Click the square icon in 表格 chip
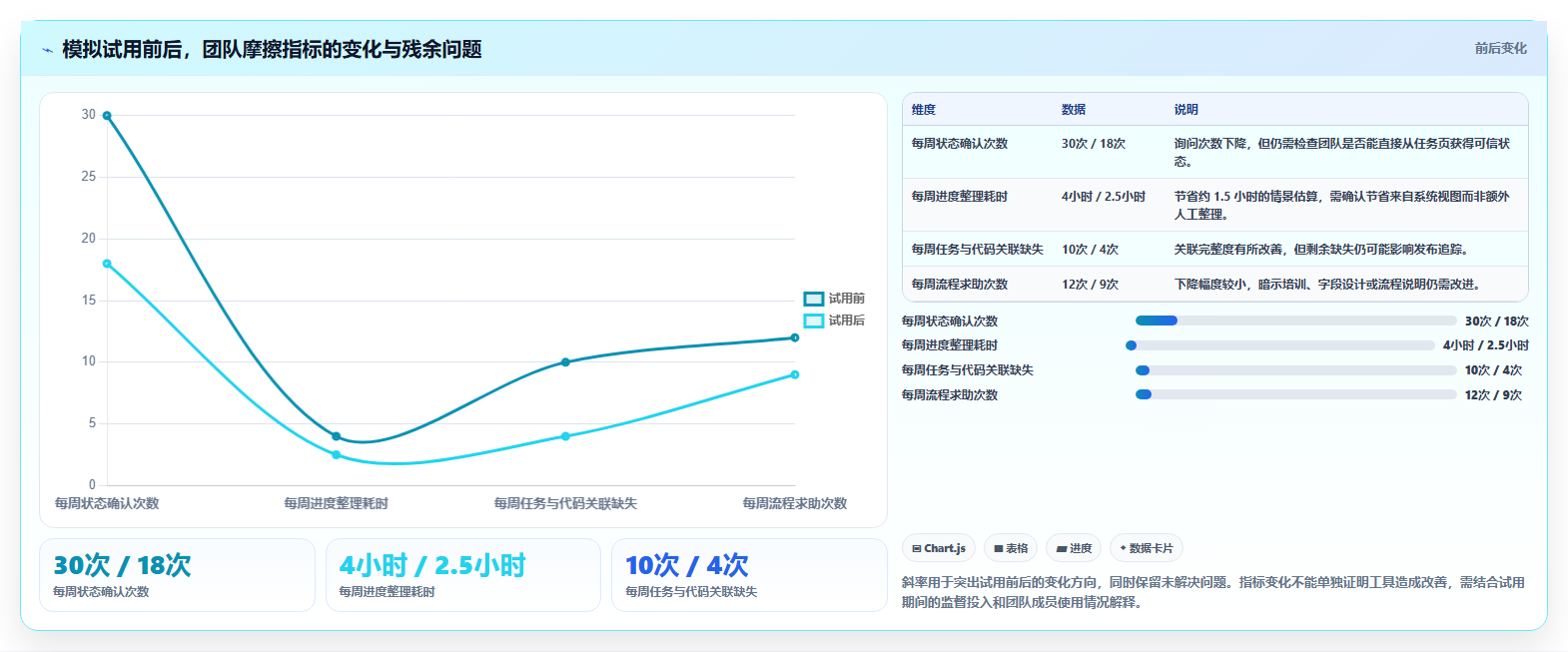 999,549
